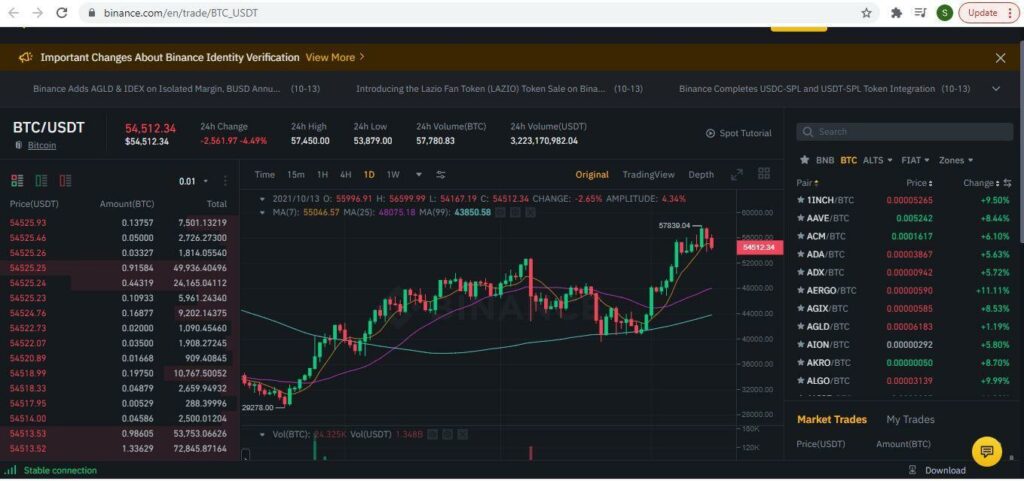Switch chart to Time view
This screenshot has width=1024, height=481.
(264, 174)
